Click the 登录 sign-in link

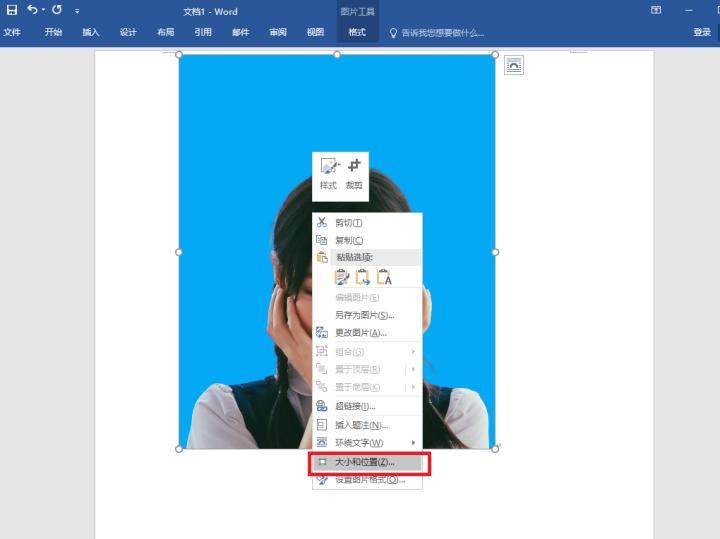(x=702, y=32)
